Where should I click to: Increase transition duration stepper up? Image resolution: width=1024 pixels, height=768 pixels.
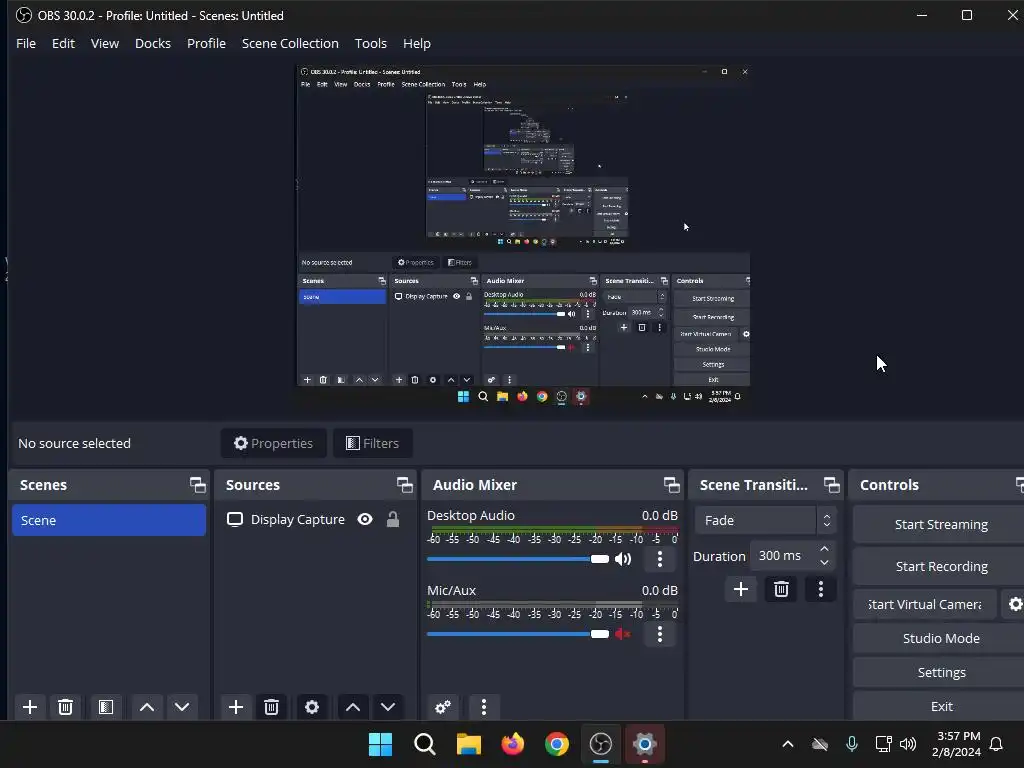(824, 549)
